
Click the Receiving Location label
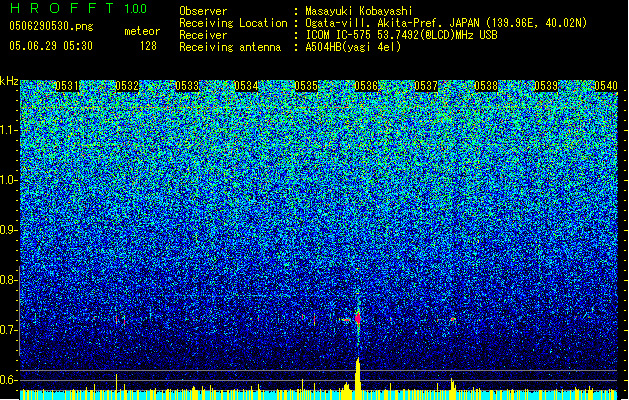tap(233, 23)
